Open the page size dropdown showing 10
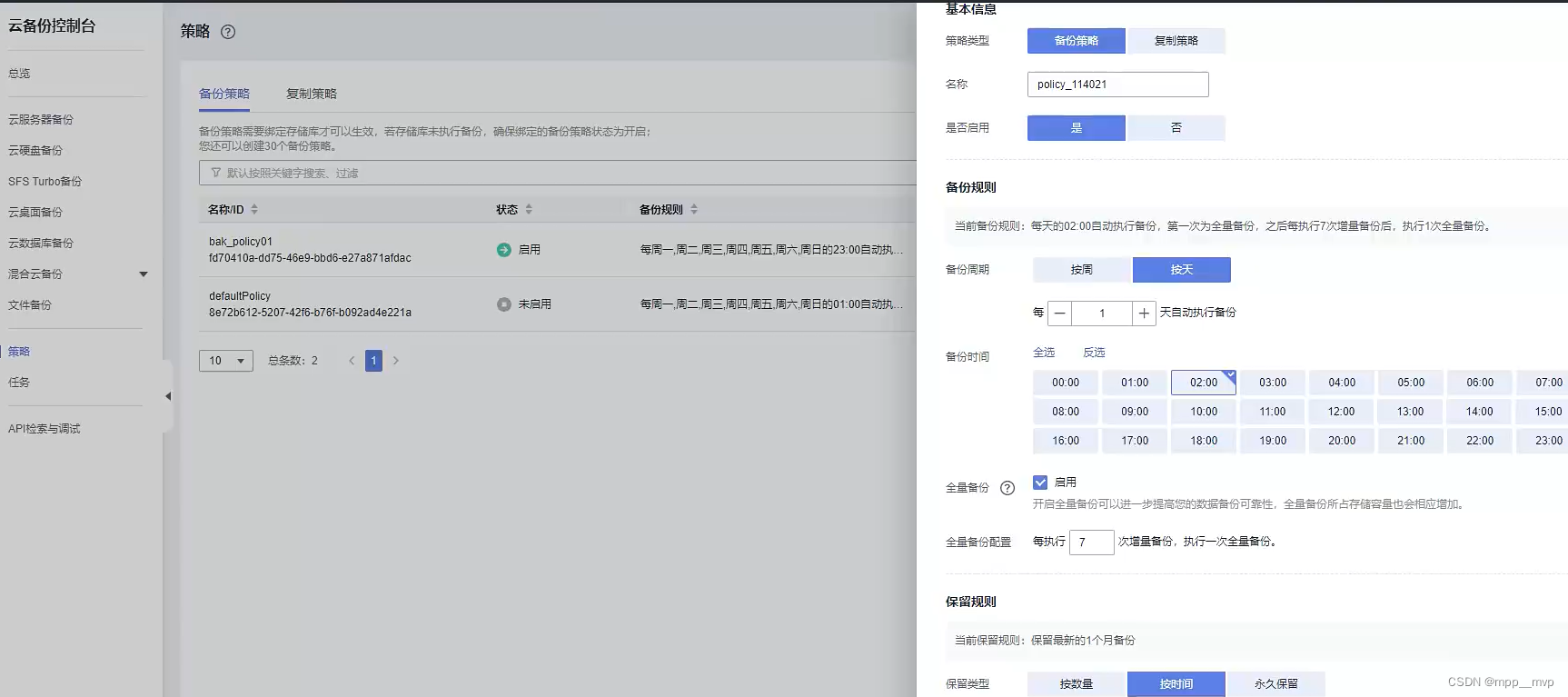Viewport: 1568px width, 697px height. click(226, 361)
